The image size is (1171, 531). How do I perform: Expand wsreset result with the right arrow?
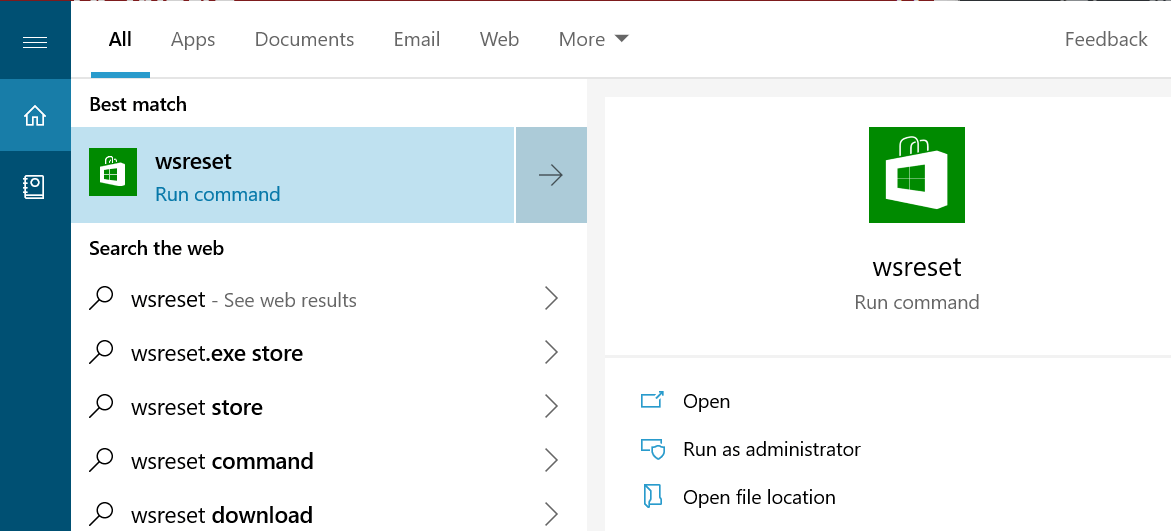[x=551, y=176]
